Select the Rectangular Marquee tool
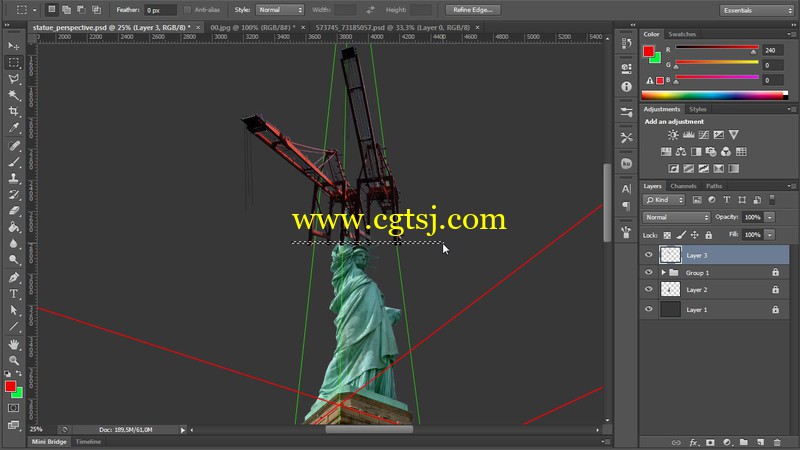The image size is (800, 450). 14,62
